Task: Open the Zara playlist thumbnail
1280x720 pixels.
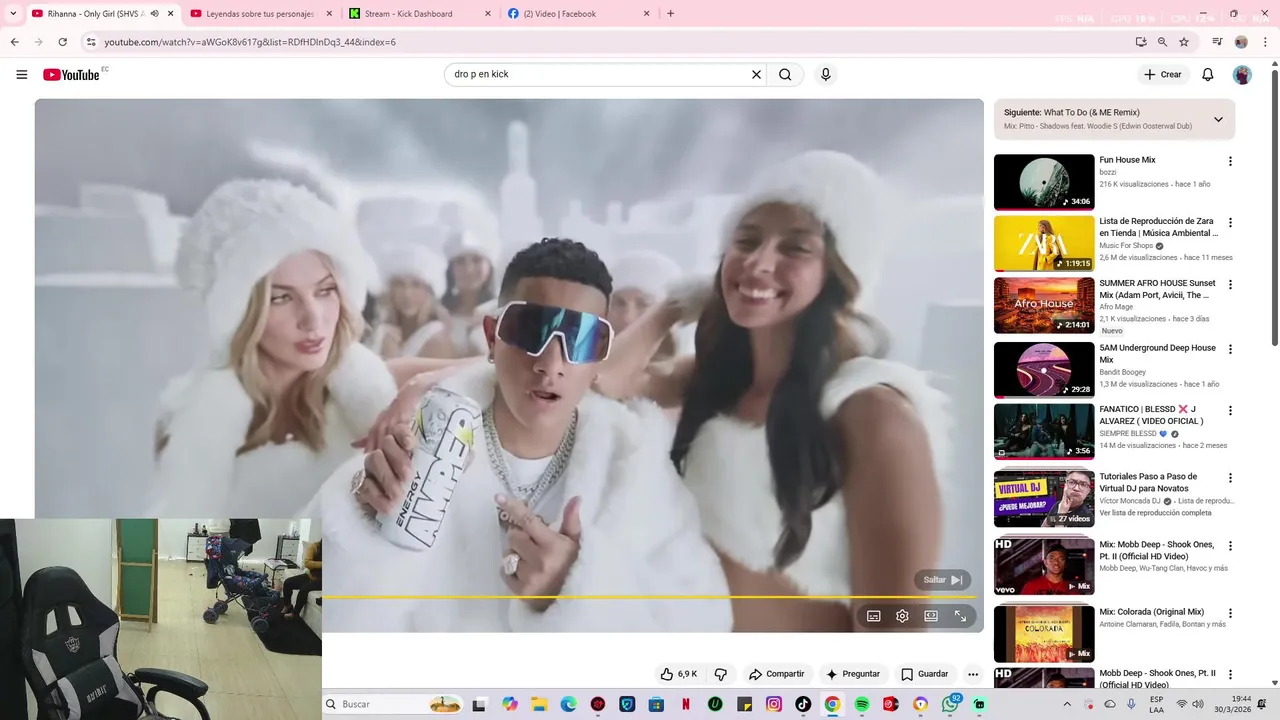Action: tap(1044, 244)
